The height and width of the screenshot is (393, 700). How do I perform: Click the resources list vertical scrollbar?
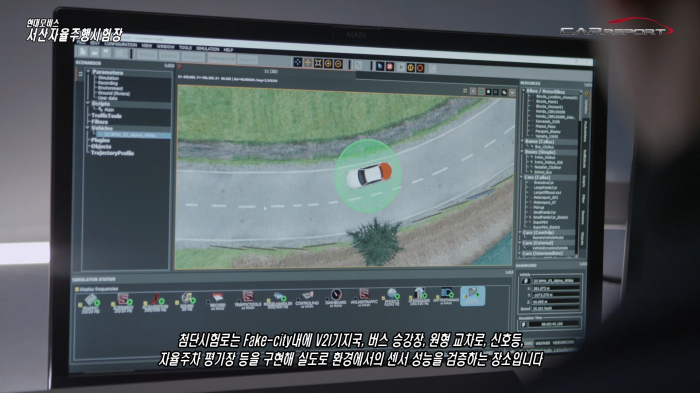click(579, 174)
